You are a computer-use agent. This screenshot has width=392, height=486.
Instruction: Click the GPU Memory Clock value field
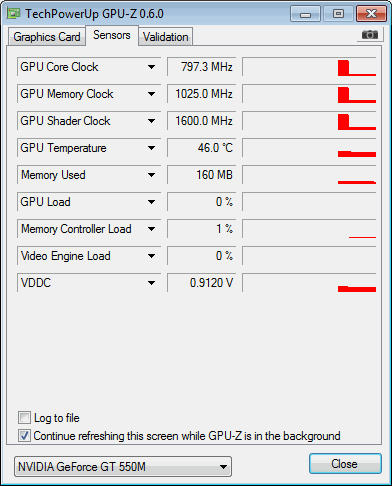[x=202, y=94]
